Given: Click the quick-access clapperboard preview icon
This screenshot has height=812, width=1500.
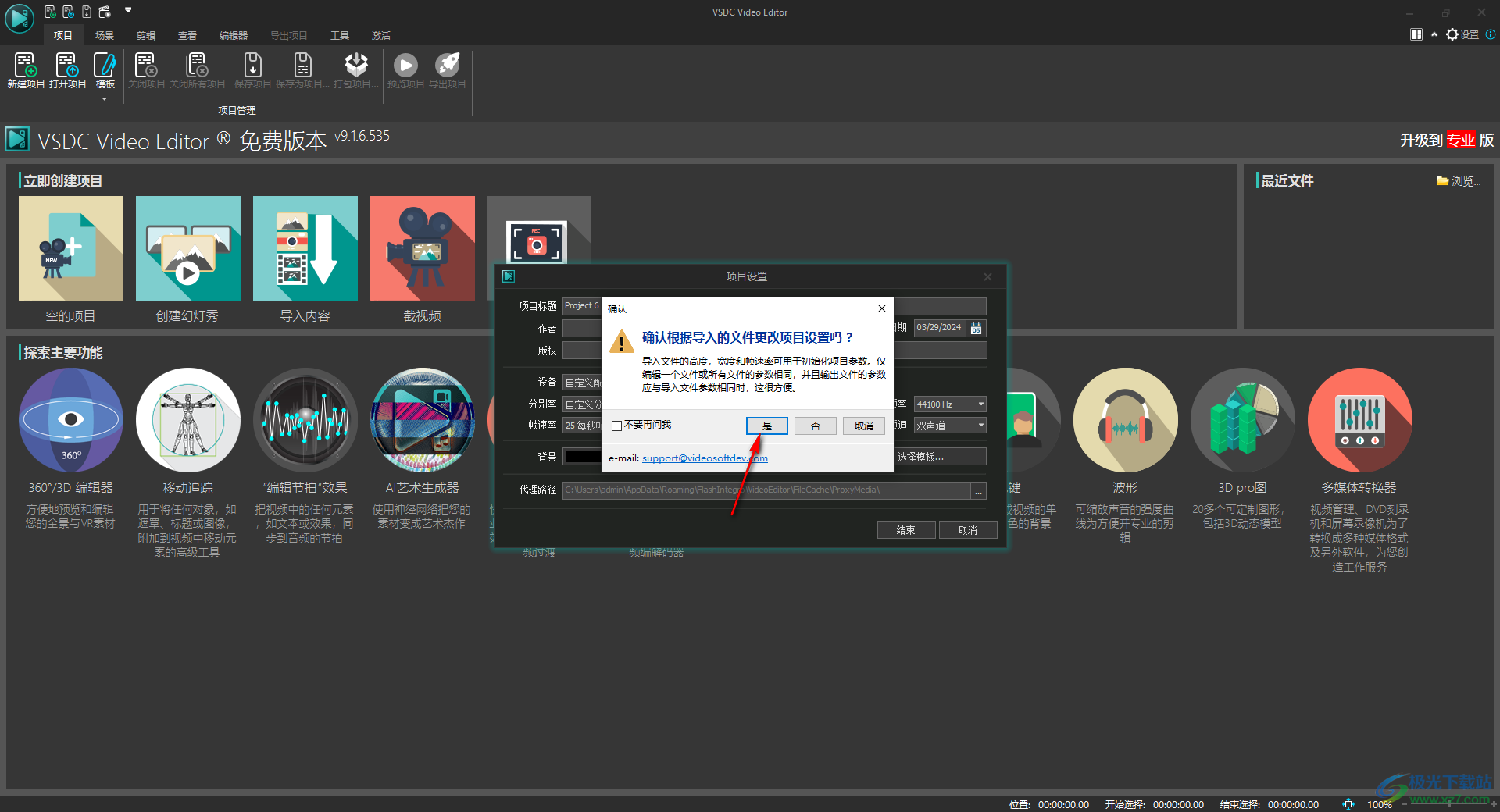Looking at the screenshot, I should tap(105, 12).
